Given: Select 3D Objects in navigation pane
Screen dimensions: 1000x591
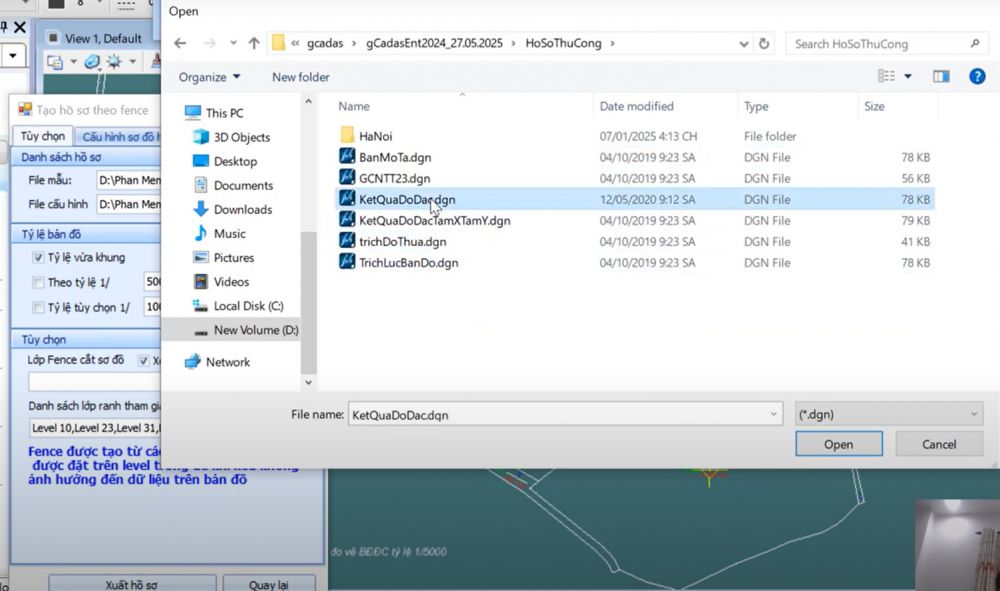Looking at the screenshot, I should tap(241, 137).
